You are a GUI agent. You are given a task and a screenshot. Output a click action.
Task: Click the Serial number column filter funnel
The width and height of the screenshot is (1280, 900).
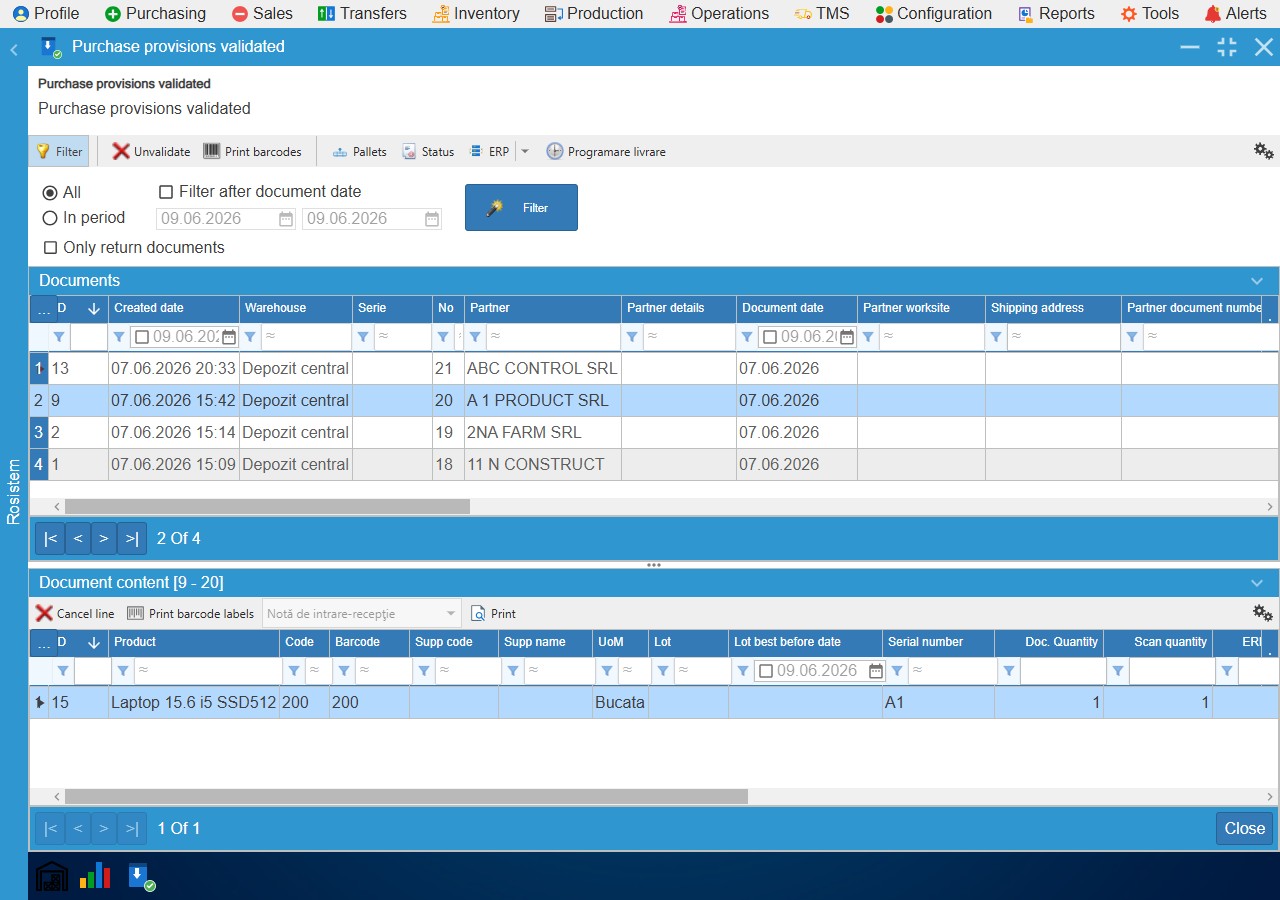[x=897, y=671]
